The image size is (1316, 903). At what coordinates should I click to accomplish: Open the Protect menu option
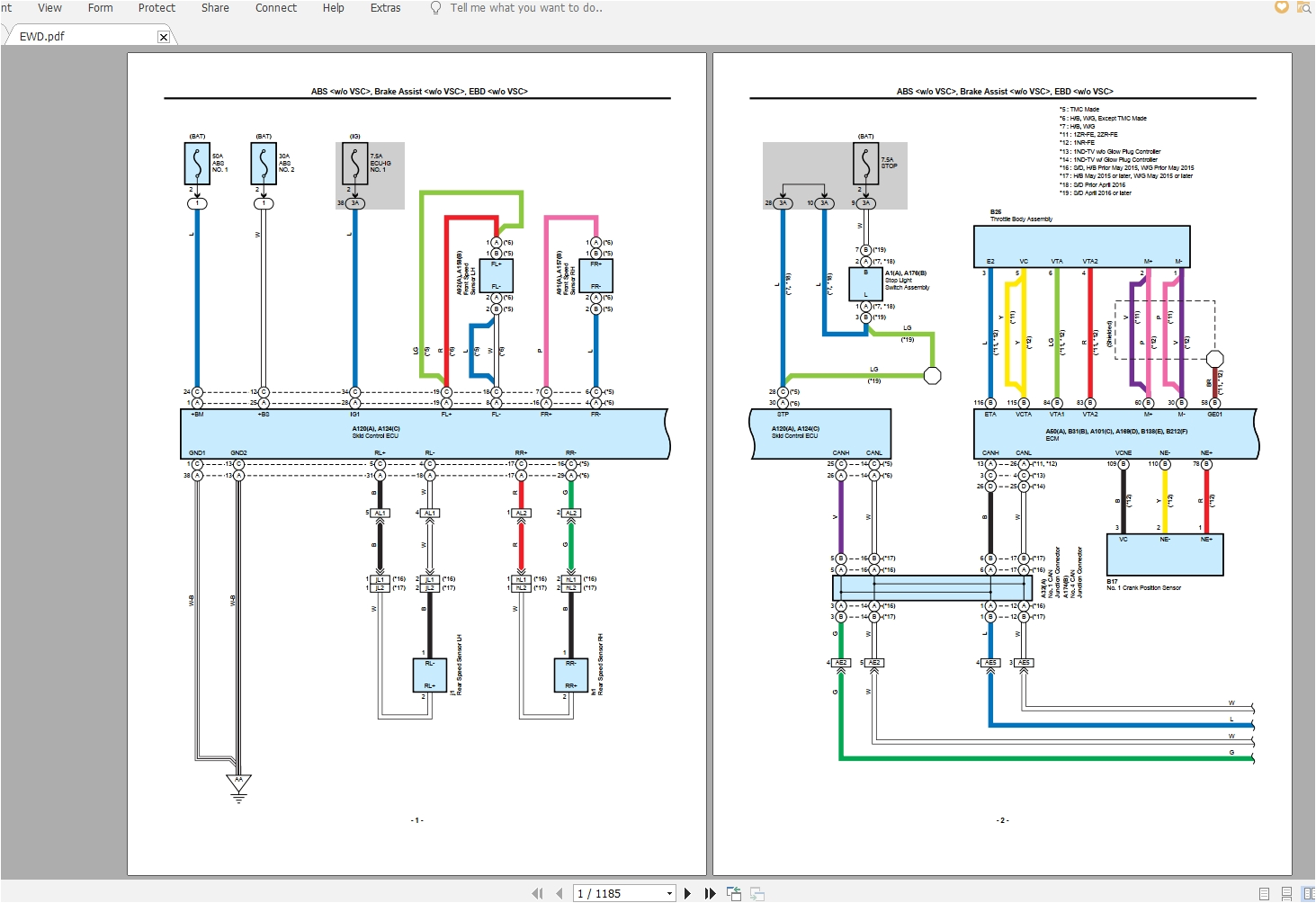157,8
